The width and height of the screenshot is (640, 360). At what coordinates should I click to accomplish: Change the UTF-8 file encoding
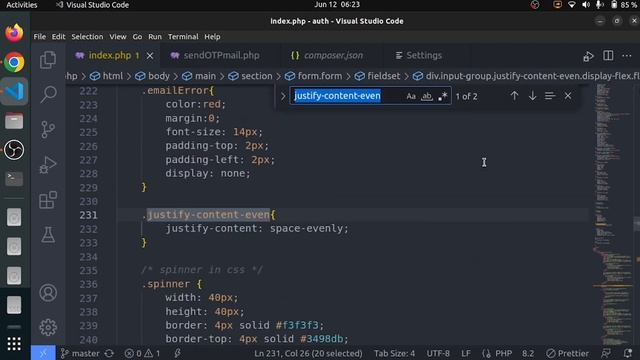438,353
